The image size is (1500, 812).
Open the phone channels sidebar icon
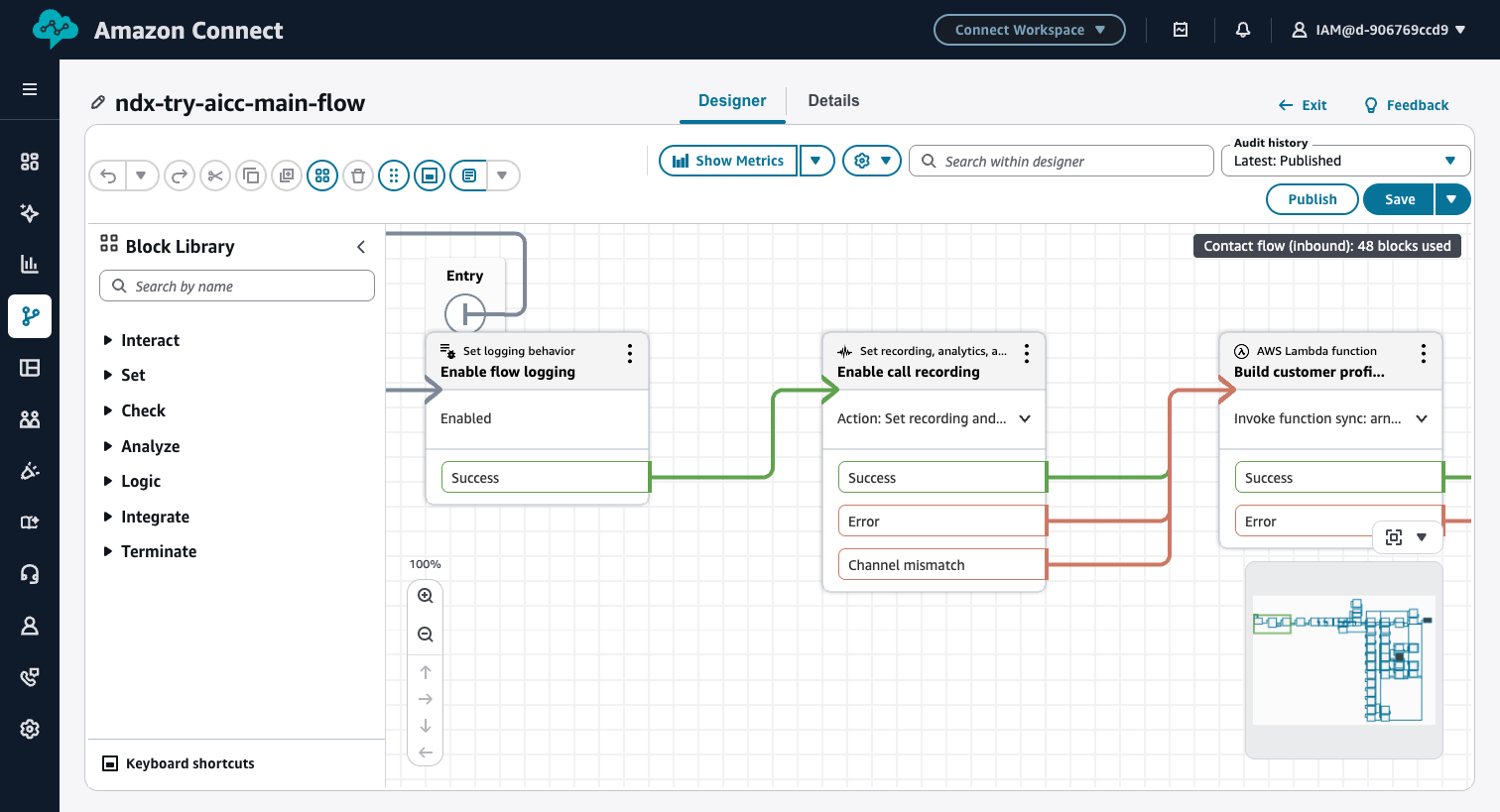coord(30,677)
